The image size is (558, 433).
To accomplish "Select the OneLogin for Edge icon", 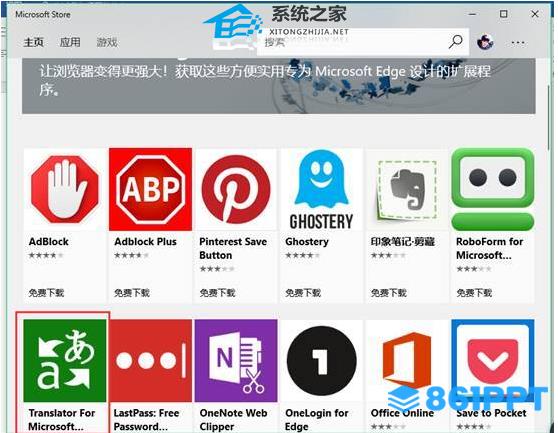I will pos(321,360).
